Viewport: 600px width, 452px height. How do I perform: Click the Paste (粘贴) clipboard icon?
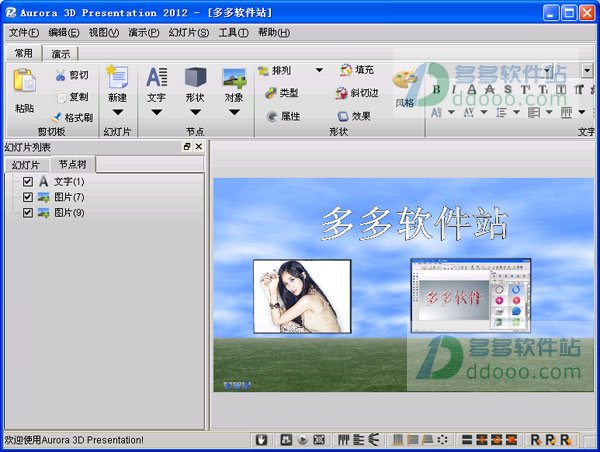[x=24, y=80]
